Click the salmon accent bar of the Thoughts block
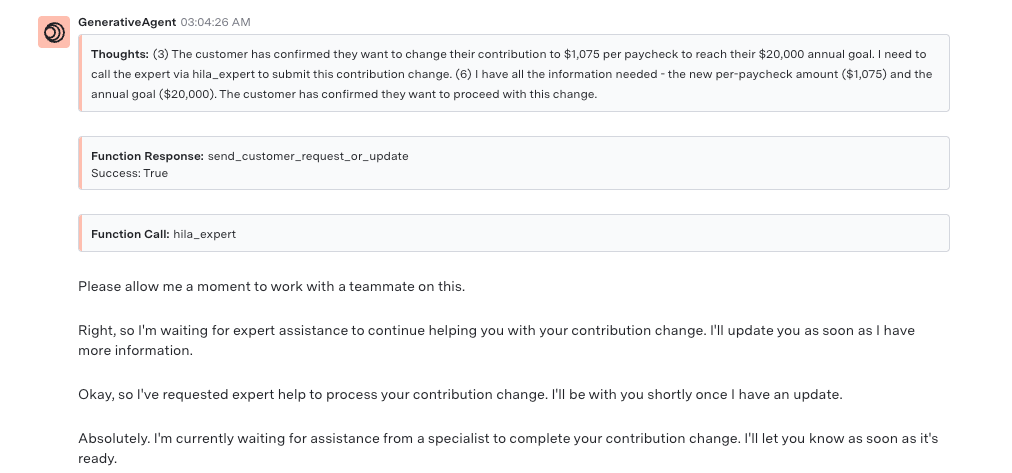This screenshot has width=1012, height=473. (x=80, y=74)
